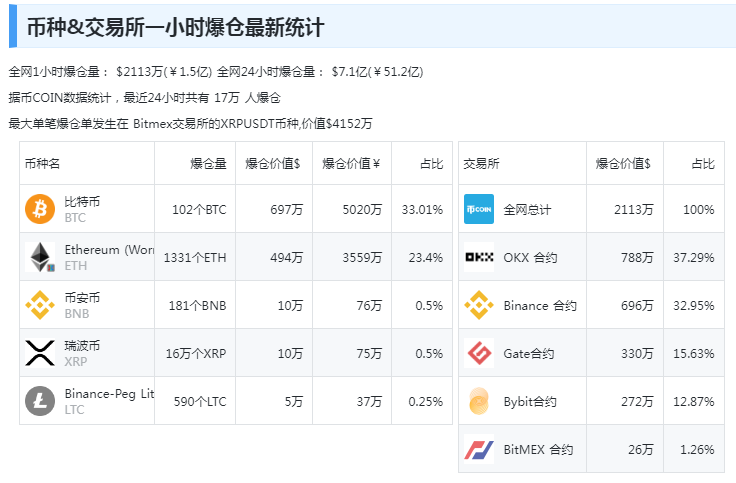Click the Bitcoin orange logo icon
The image size is (736, 483).
coord(40,209)
